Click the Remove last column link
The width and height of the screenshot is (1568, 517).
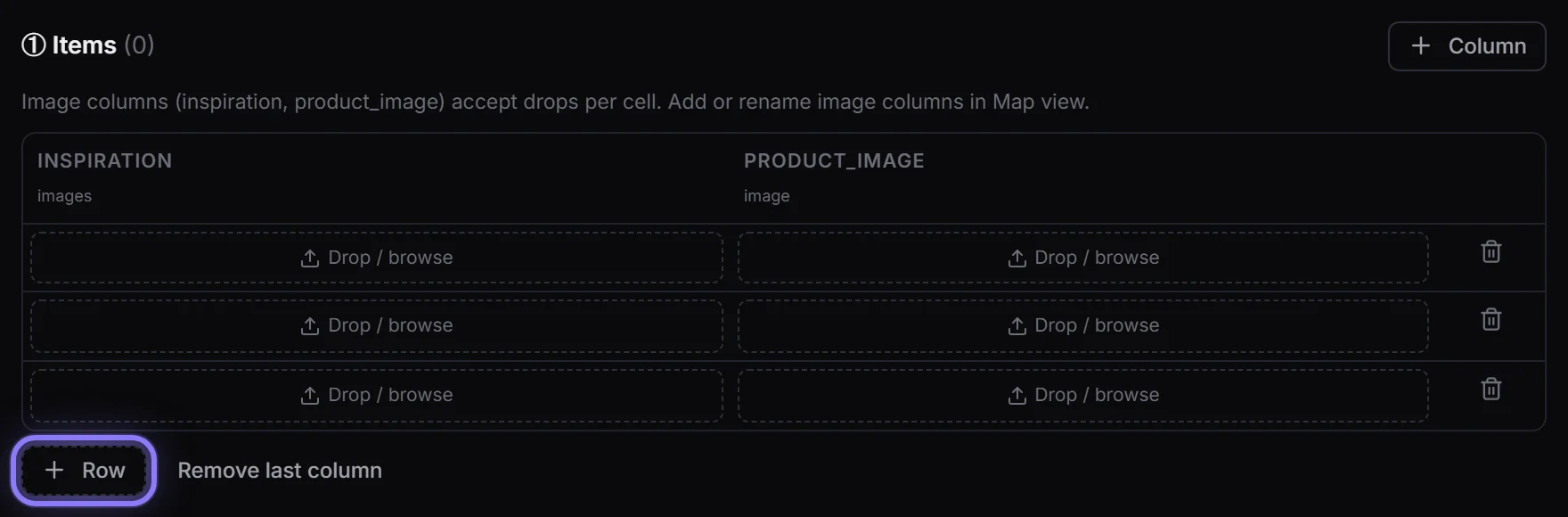280,471
